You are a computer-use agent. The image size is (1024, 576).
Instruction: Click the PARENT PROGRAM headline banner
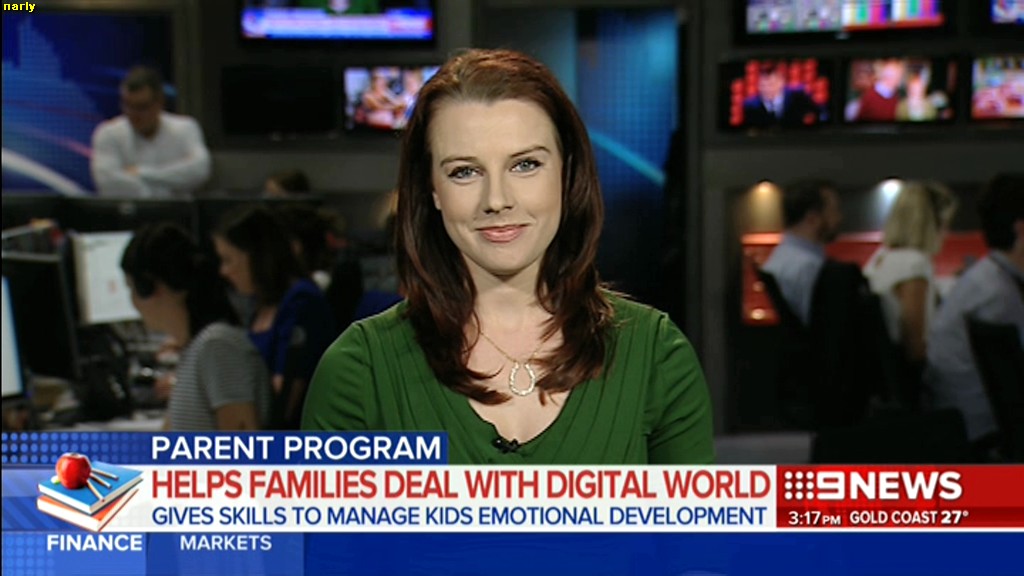297,448
